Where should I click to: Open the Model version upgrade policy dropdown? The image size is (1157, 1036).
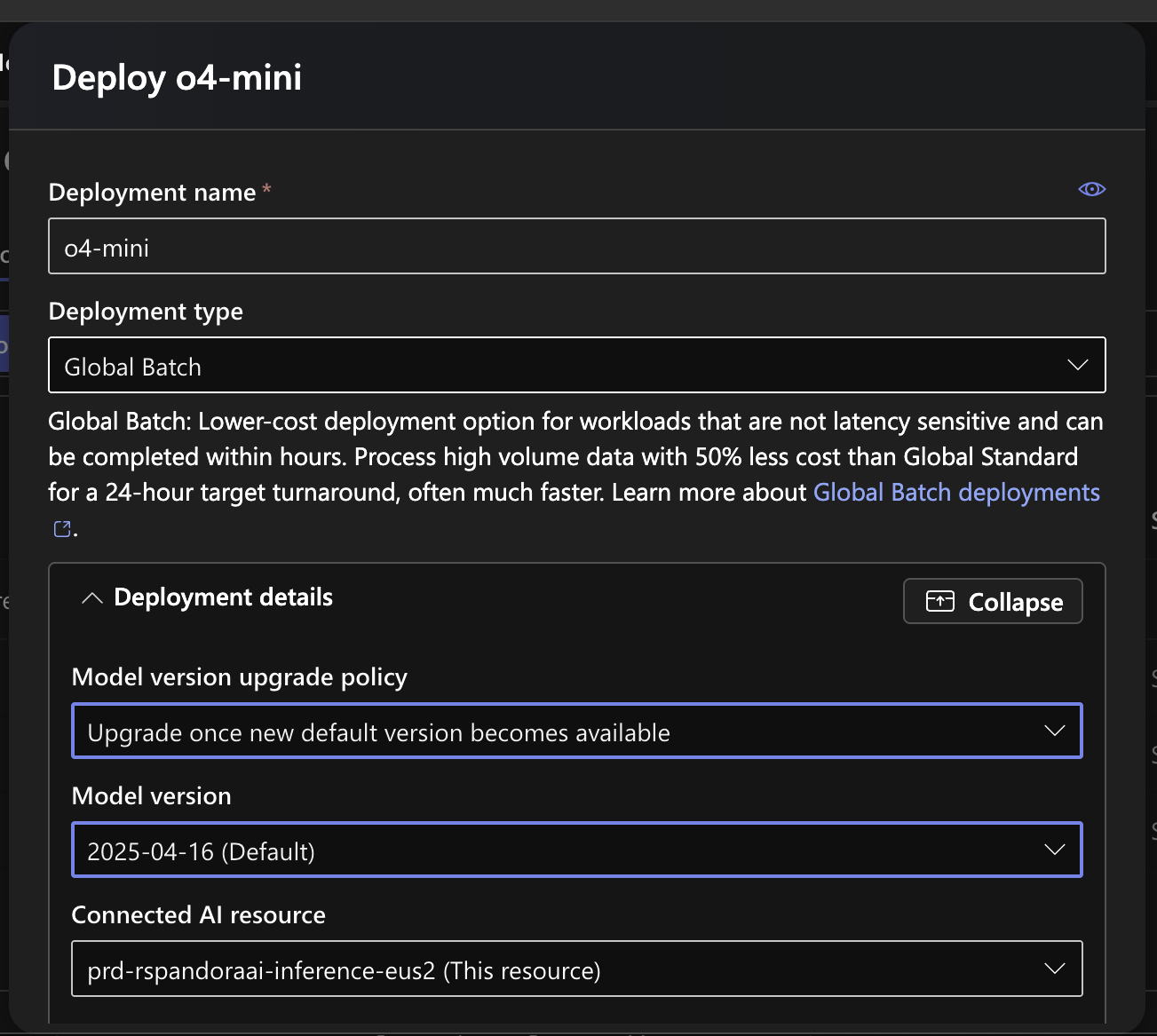[577, 731]
